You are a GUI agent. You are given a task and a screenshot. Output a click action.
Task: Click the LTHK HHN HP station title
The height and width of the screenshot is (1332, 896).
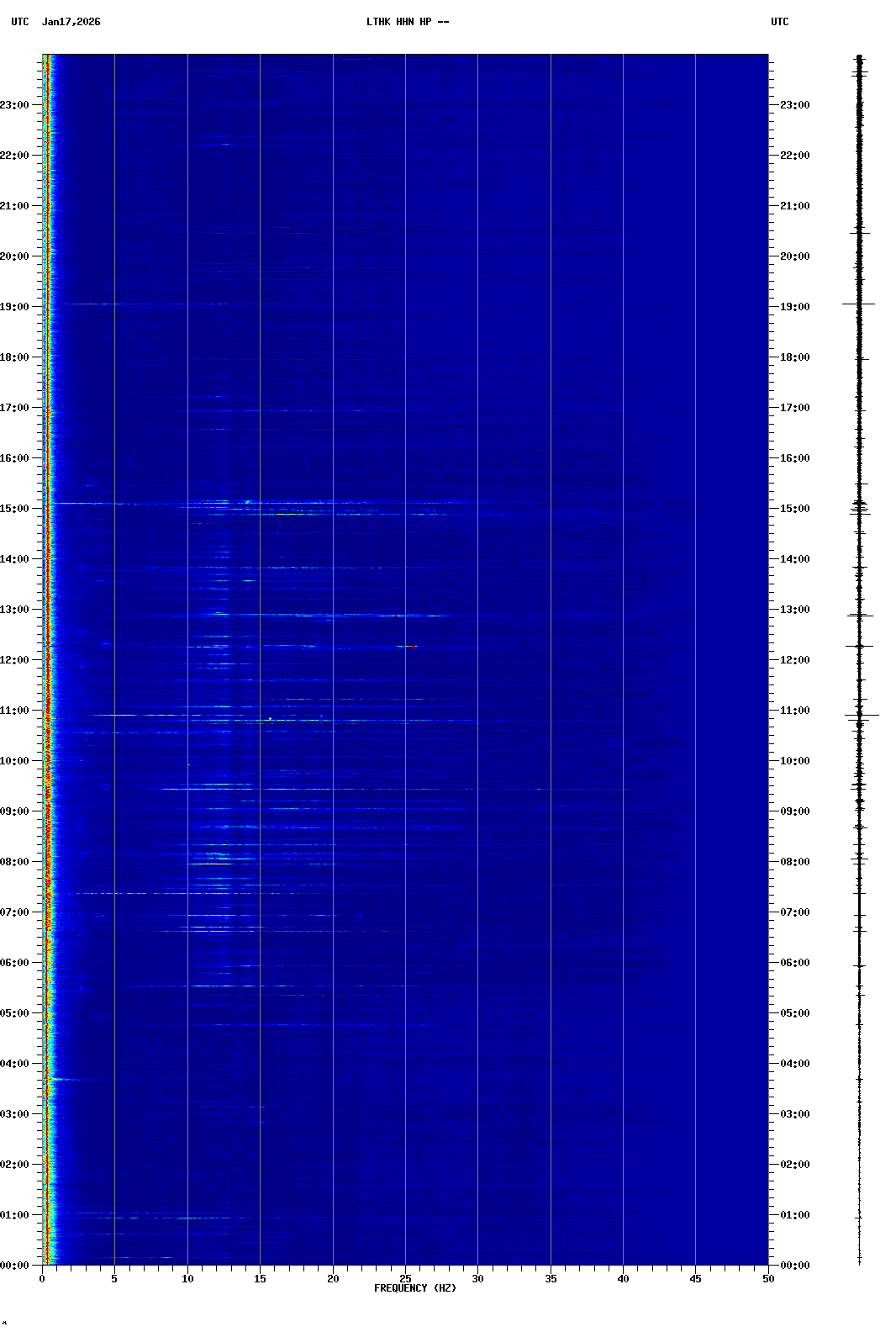point(407,22)
